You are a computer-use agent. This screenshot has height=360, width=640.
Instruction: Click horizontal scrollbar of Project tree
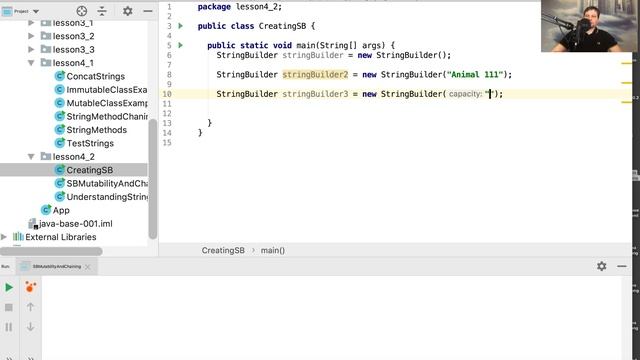click(x=51, y=251)
